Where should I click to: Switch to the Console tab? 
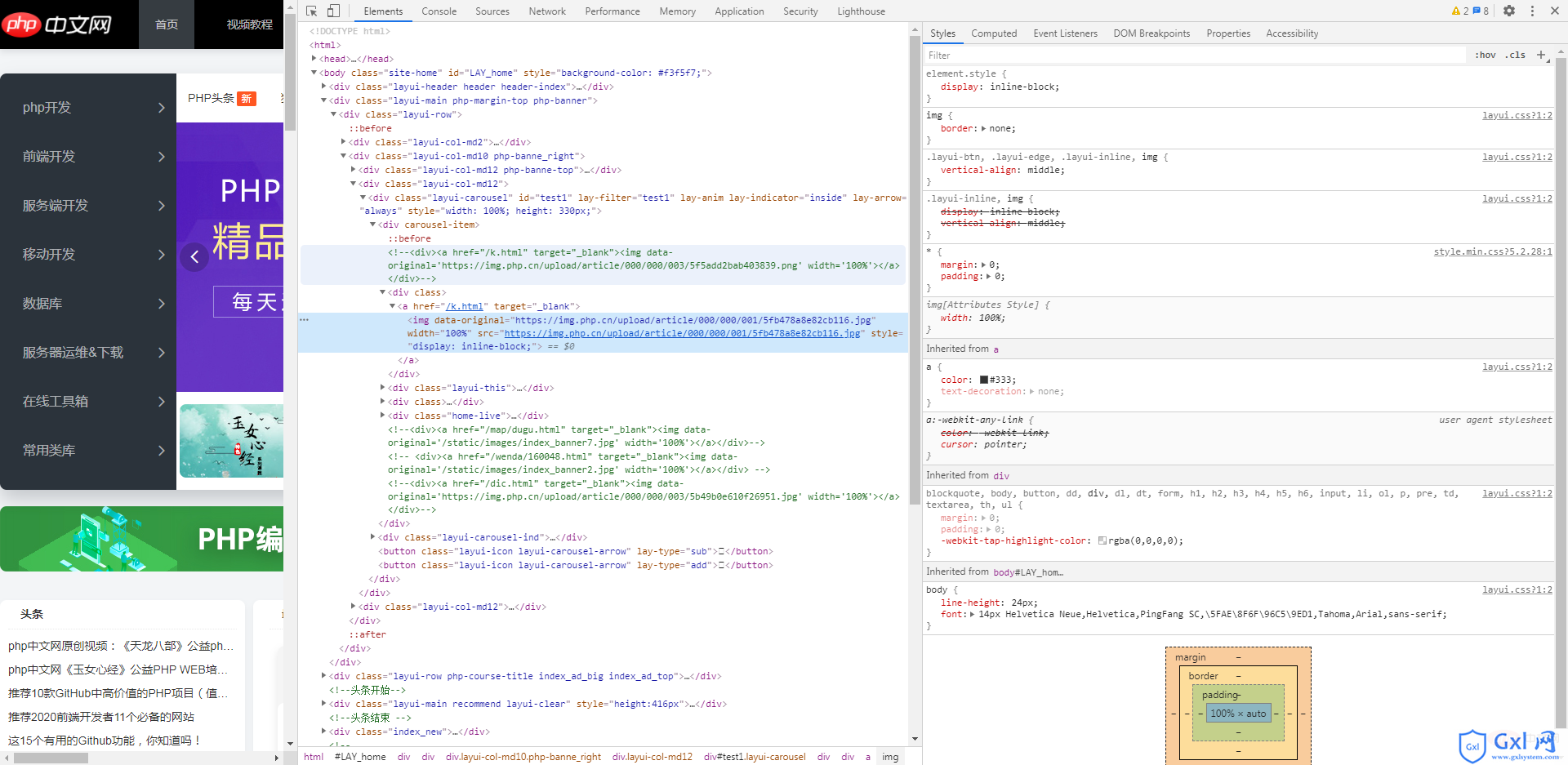(439, 11)
